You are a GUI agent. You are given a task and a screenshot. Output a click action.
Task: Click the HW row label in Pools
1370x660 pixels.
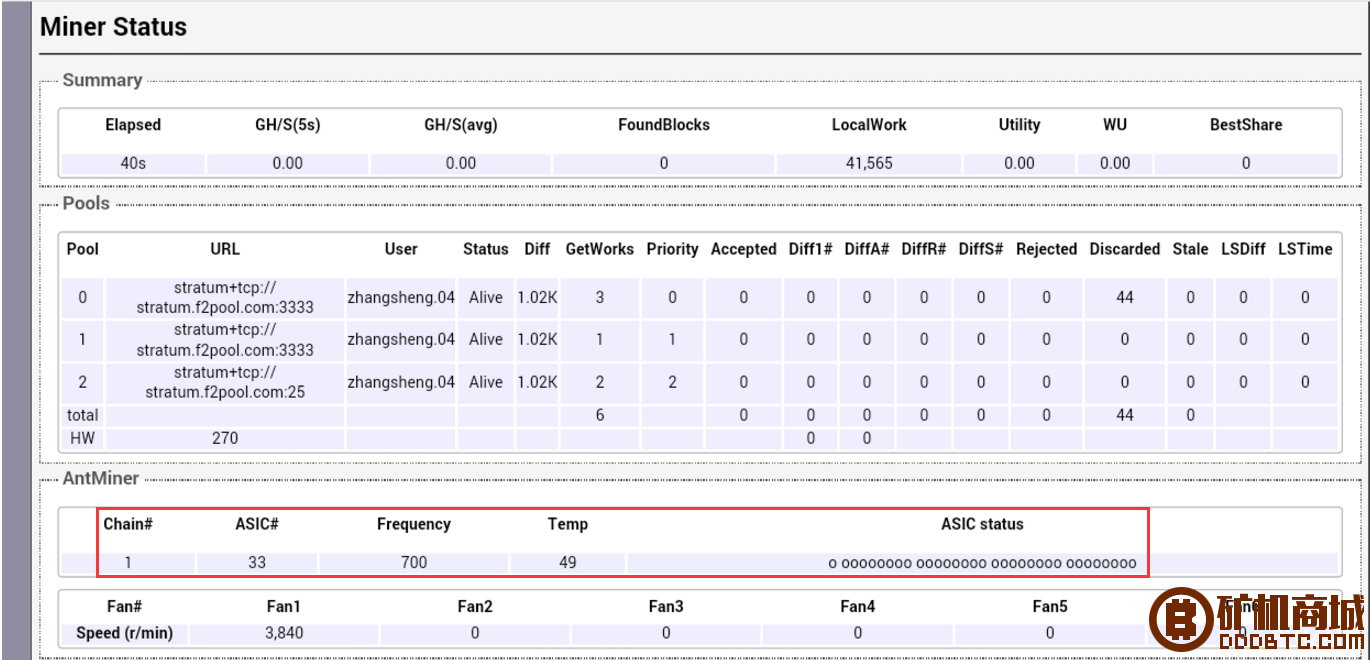point(82,437)
